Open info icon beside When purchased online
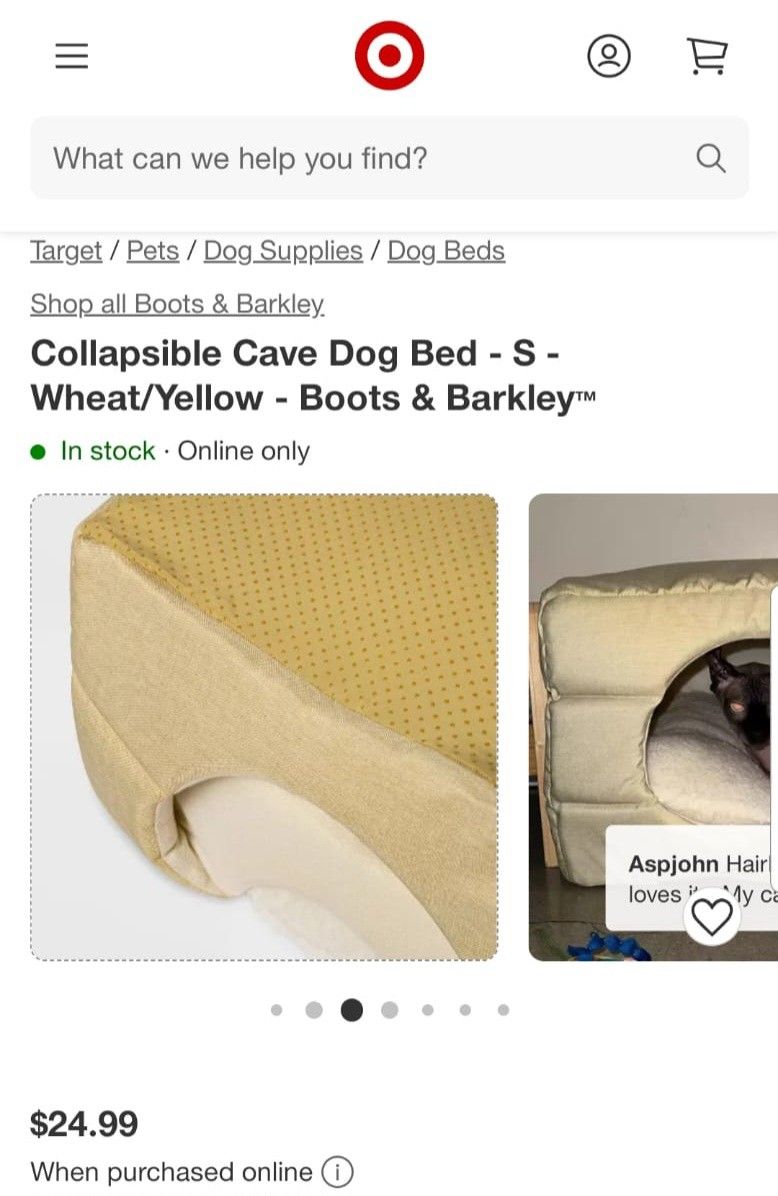 336,1172
